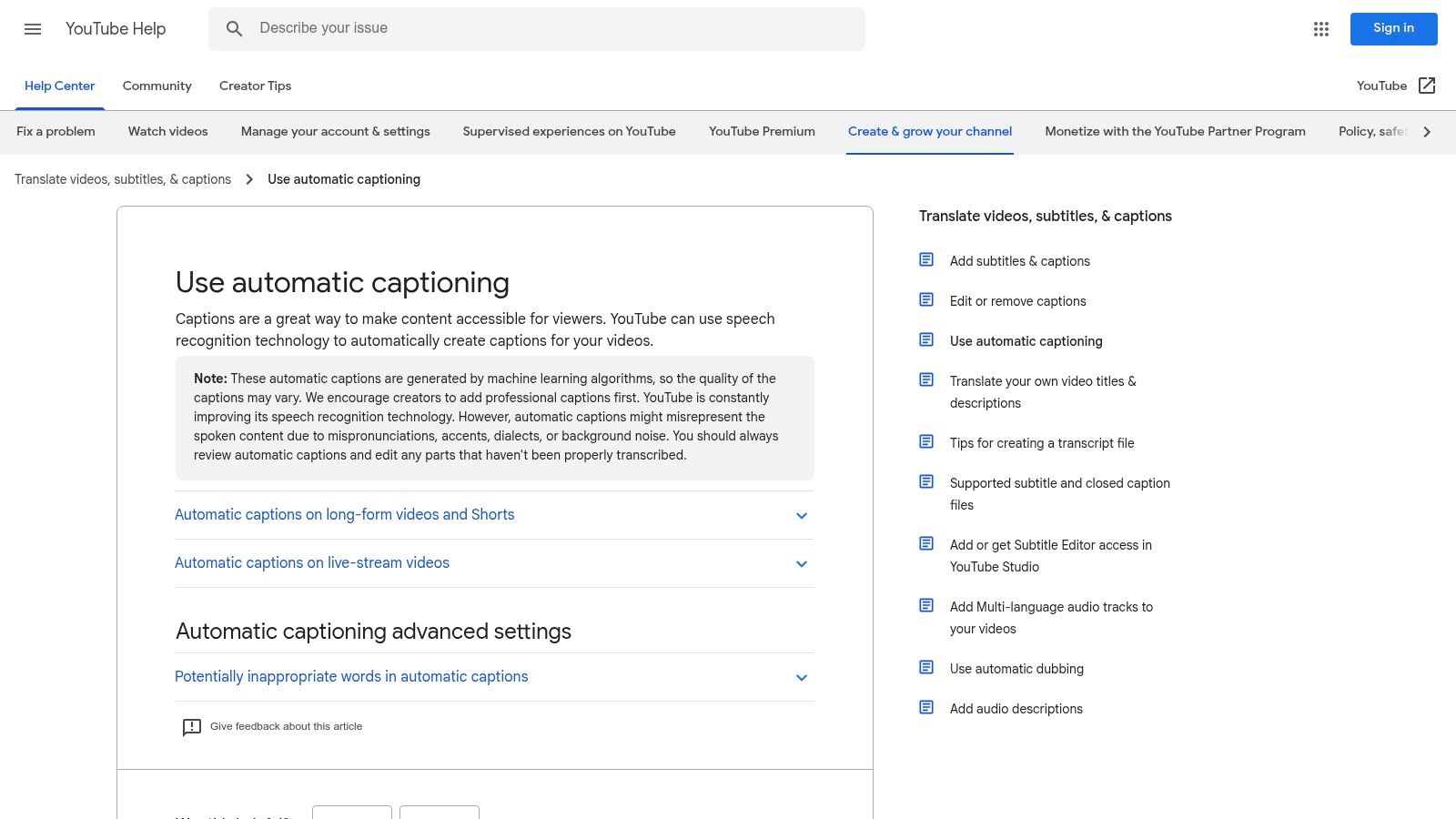Expand Potentially inappropriate words in automatic captions
Image resolution: width=1456 pixels, height=819 pixels.
coord(351,676)
